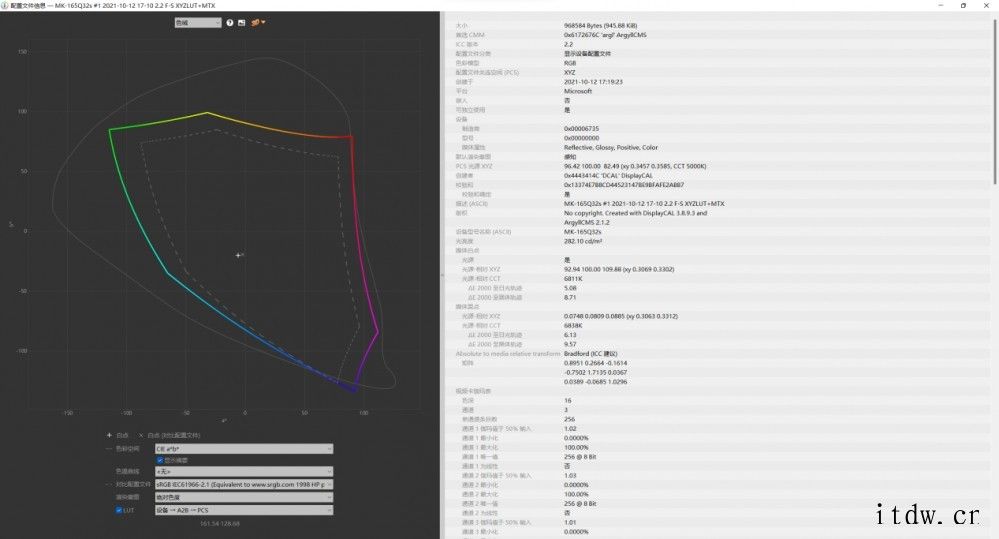Minimize the profile information window
Screen dimensions: 999x539
point(940,5)
